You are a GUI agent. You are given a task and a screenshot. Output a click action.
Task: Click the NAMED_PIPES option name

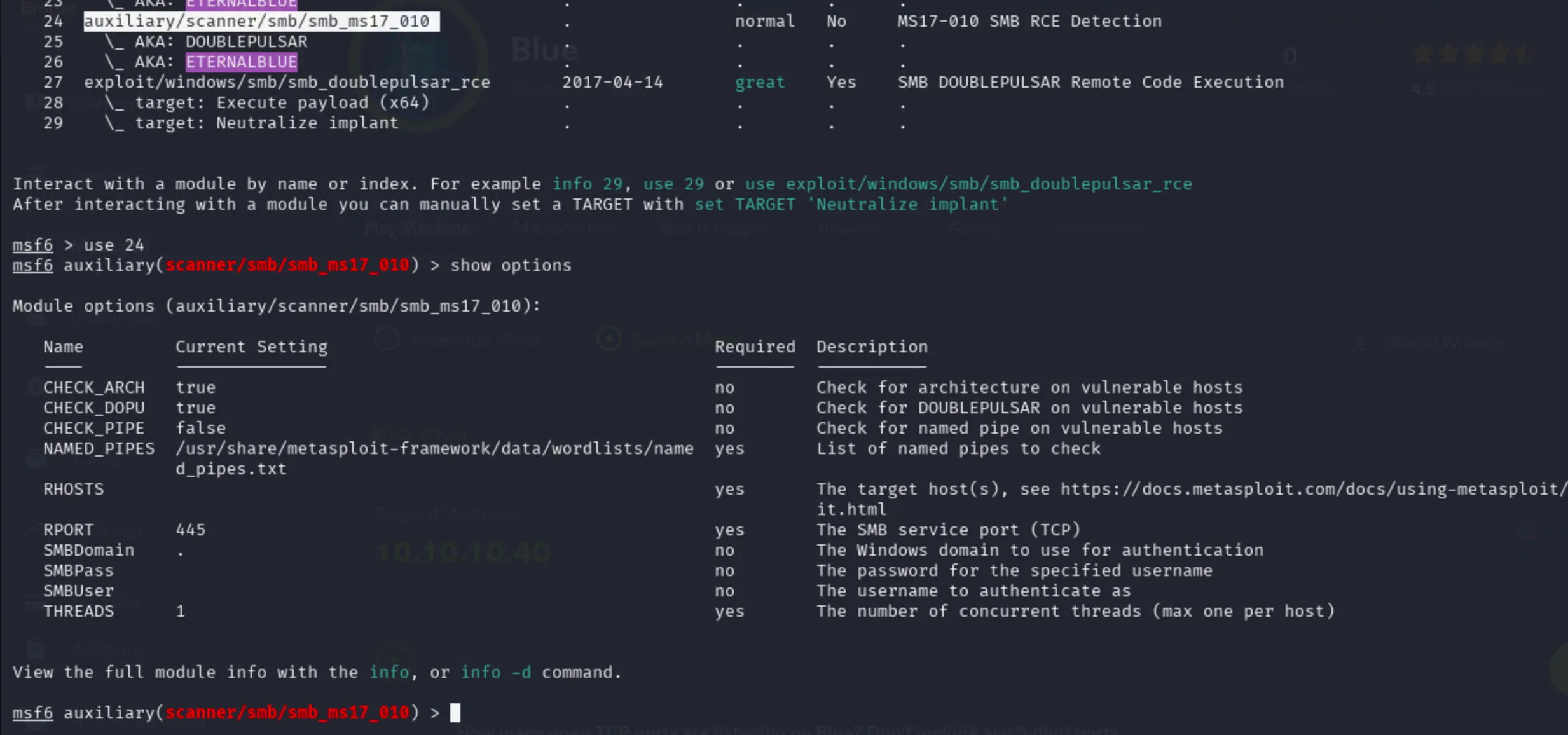(99, 449)
